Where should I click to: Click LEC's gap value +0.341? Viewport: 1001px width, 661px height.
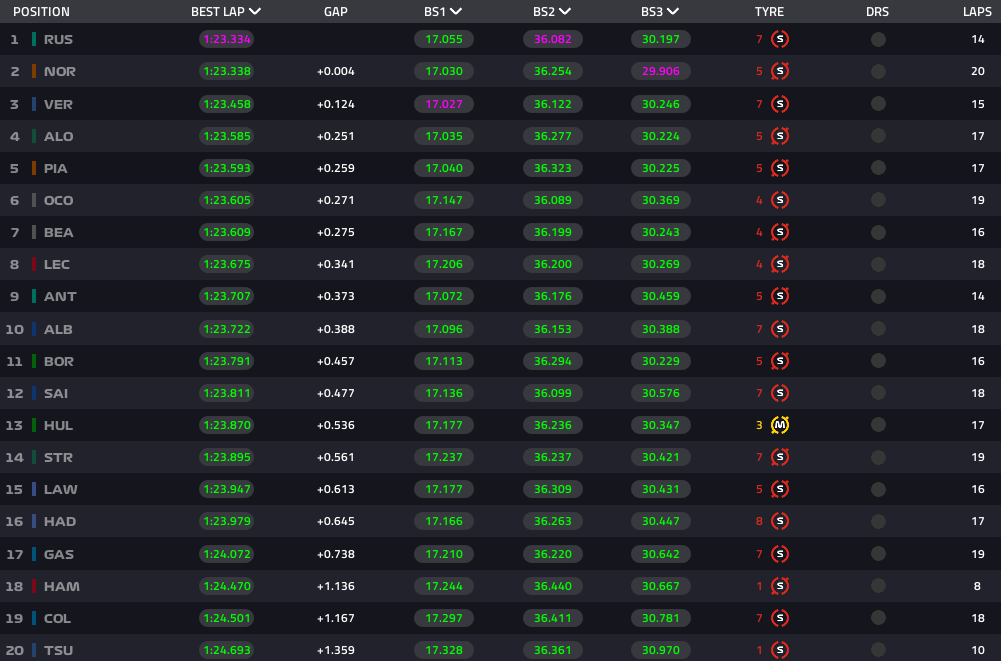pyautogui.click(x=336, y=264)
